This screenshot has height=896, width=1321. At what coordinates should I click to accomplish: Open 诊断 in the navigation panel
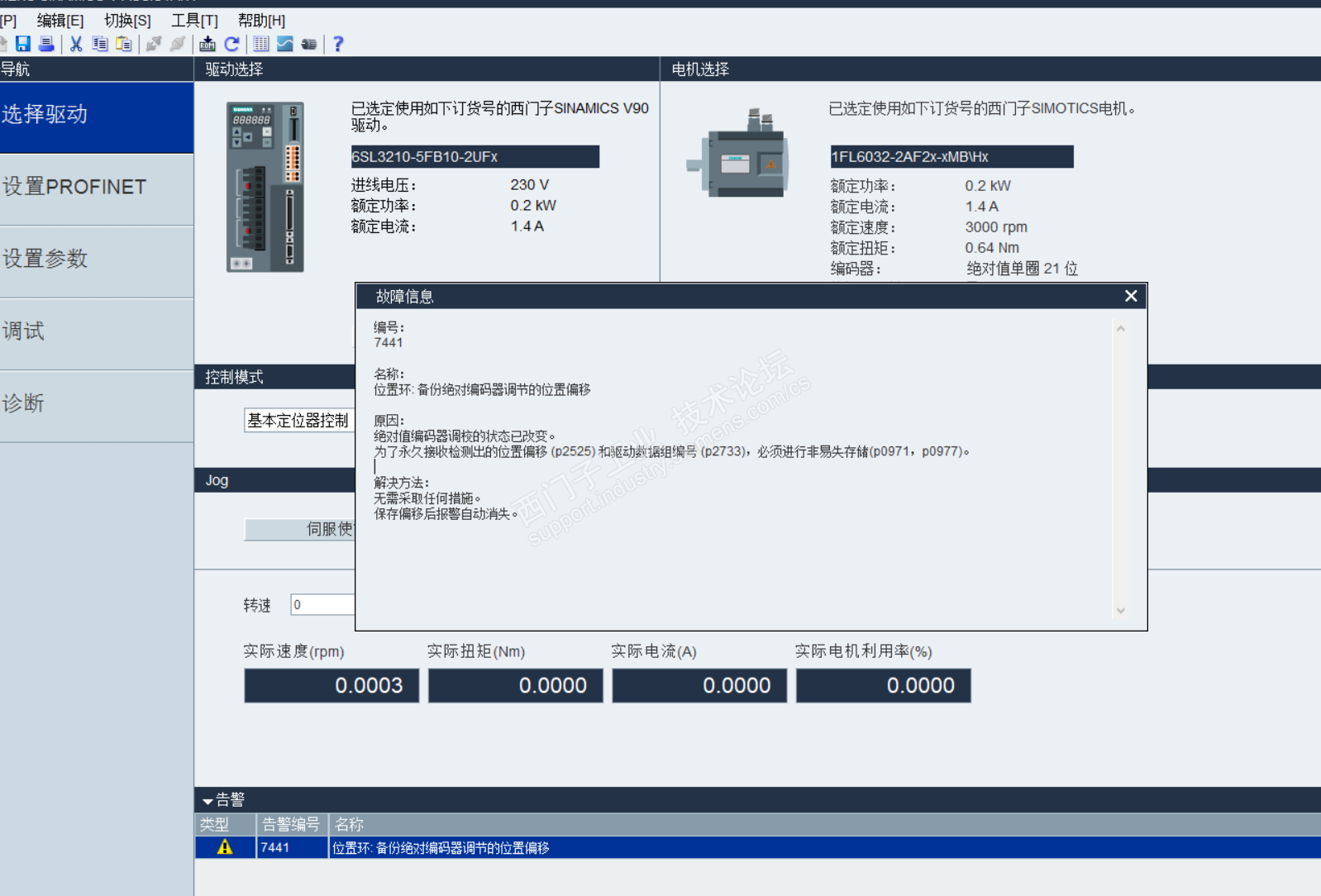tap(97, 406)
